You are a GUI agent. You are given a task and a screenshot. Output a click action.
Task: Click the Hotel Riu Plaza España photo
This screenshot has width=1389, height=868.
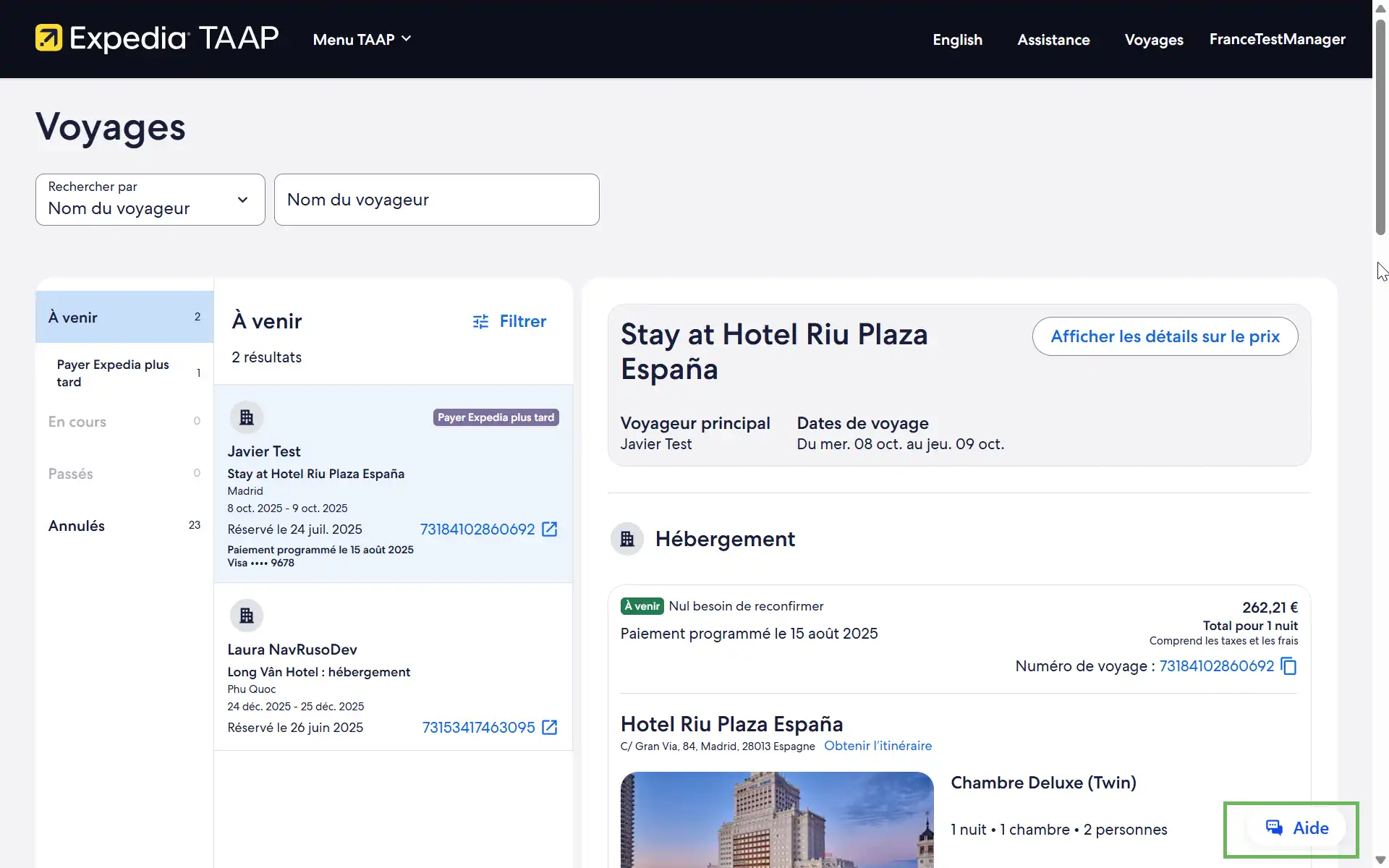(777, 820)
